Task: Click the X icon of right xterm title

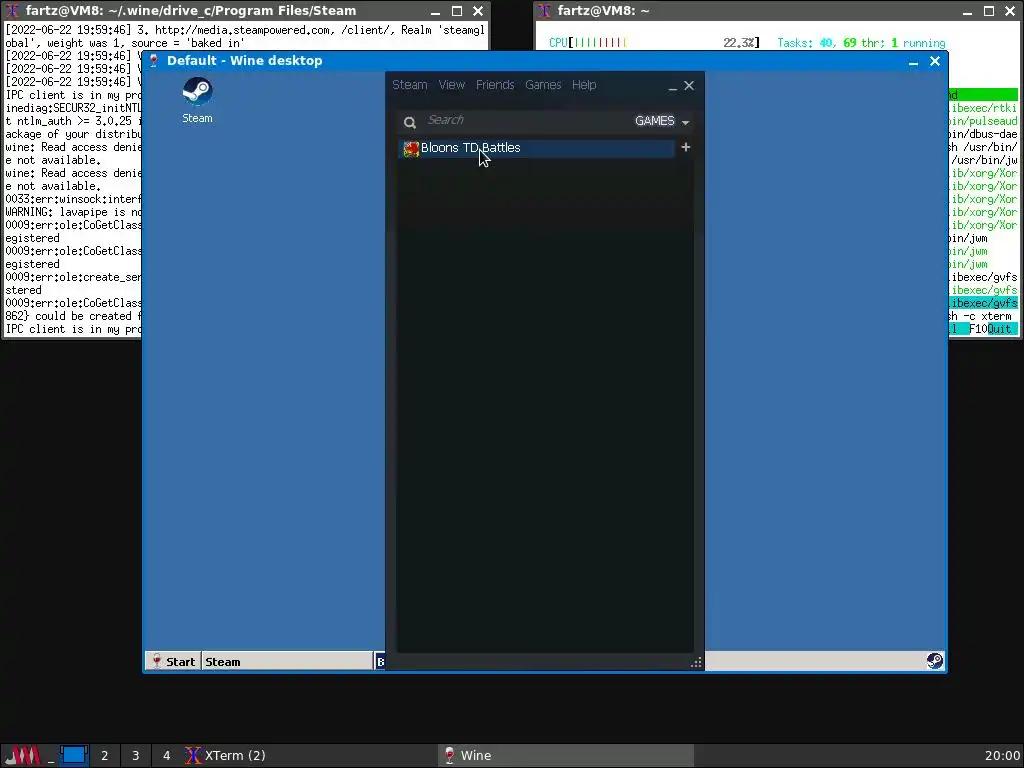Action: (x=544, y=11)
